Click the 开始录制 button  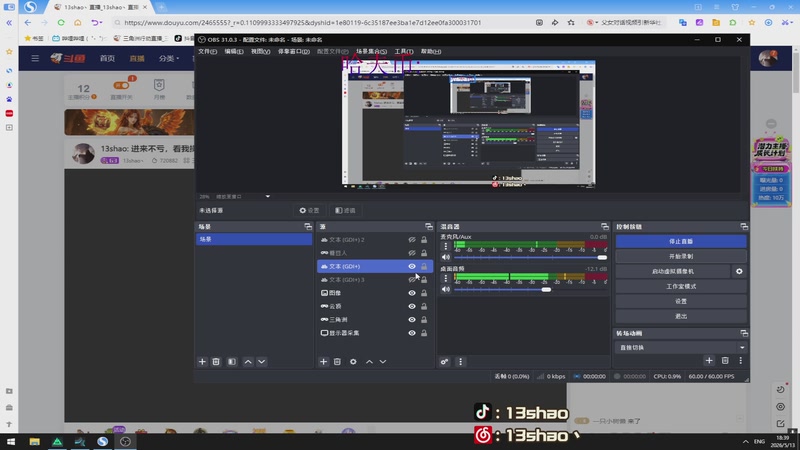tap(681, 256)
